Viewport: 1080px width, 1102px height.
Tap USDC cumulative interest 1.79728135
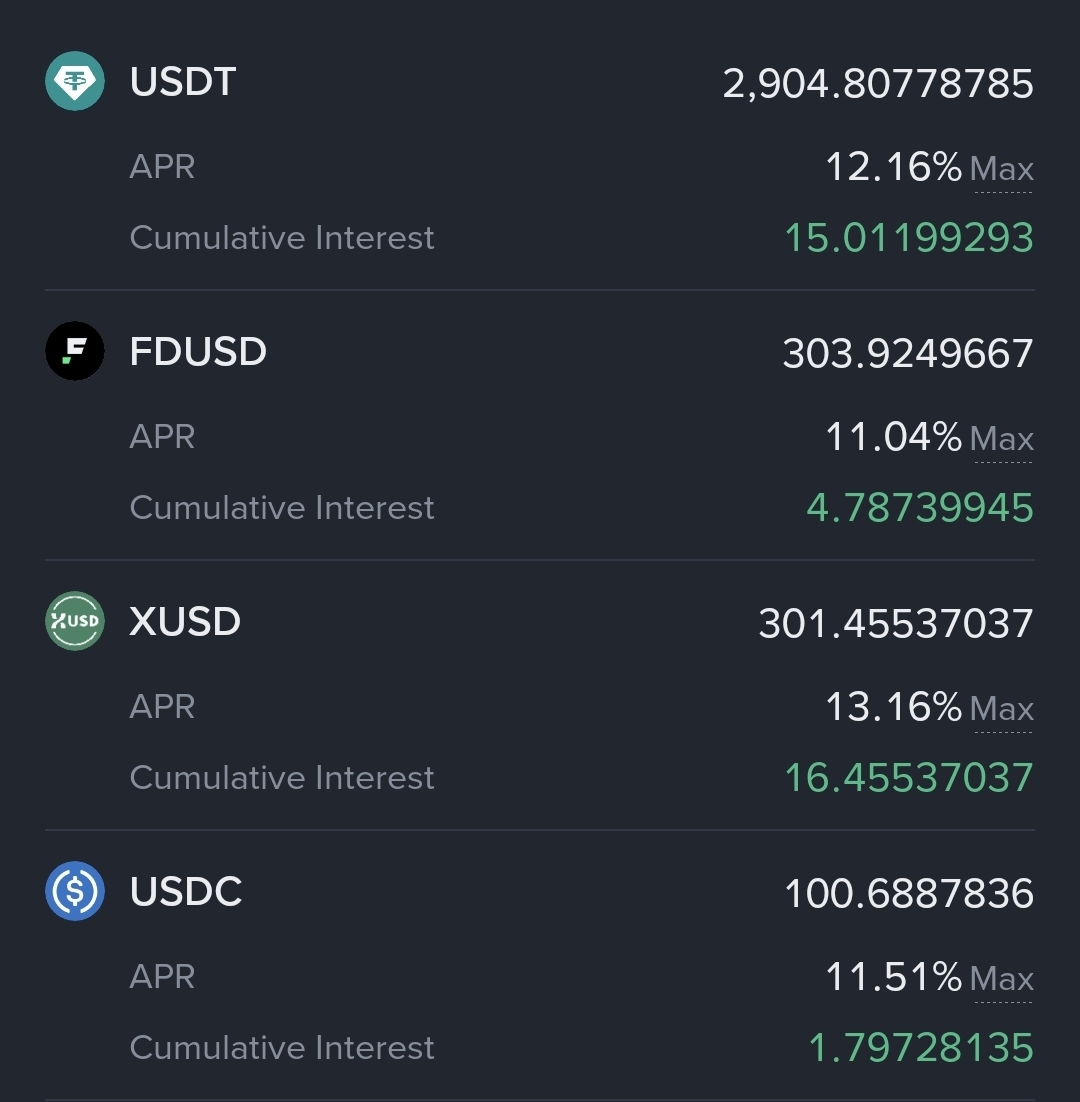[921, 1048]
